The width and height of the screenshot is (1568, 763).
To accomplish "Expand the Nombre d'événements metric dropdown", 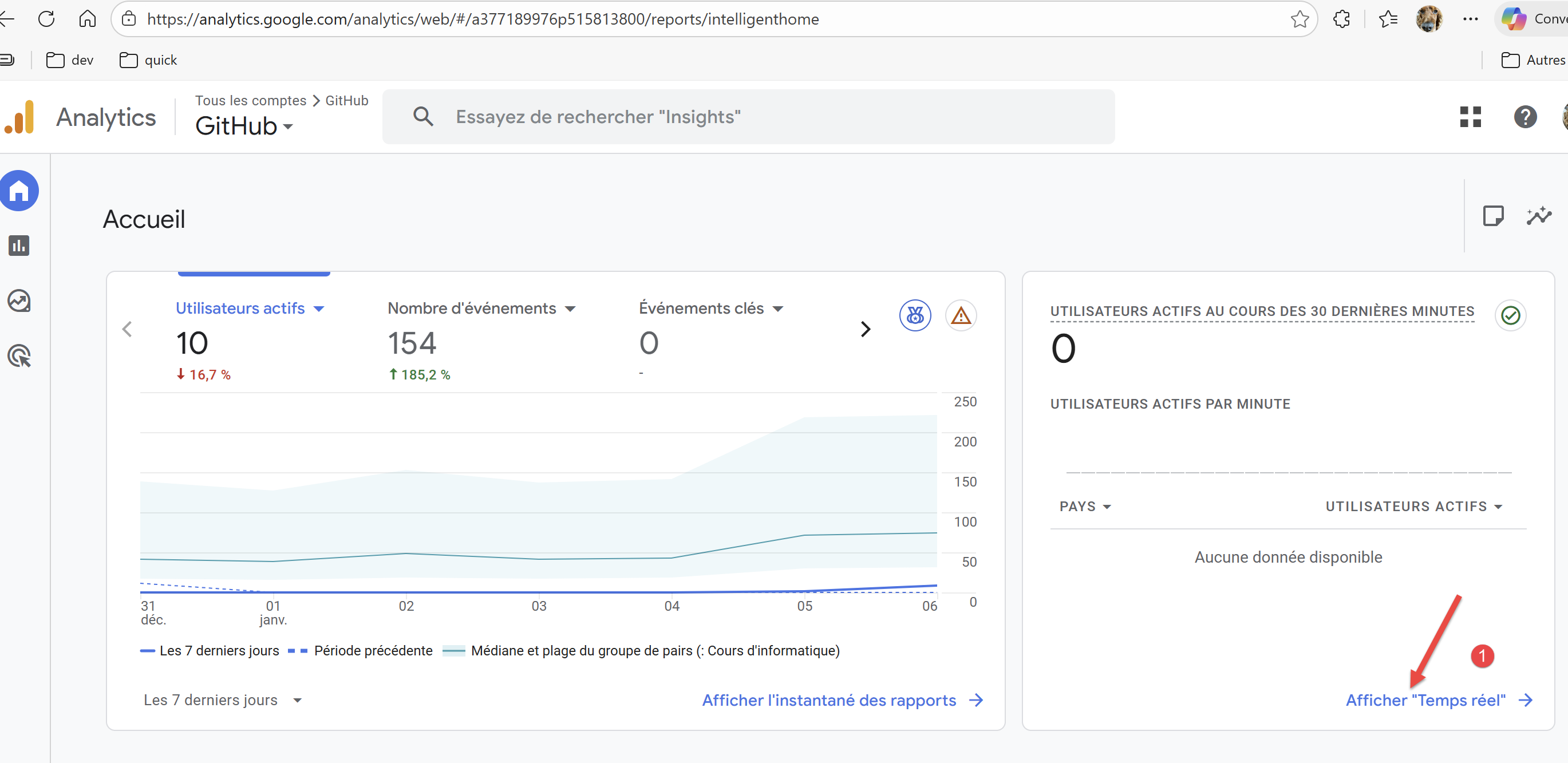I will coord(570,309).
